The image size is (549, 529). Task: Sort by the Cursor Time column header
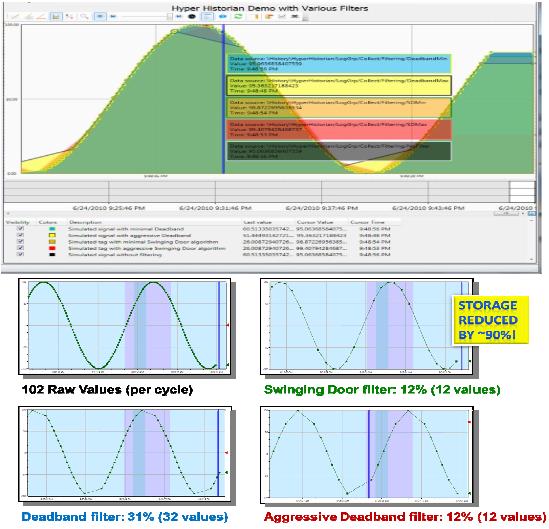(x=367, y=222)
